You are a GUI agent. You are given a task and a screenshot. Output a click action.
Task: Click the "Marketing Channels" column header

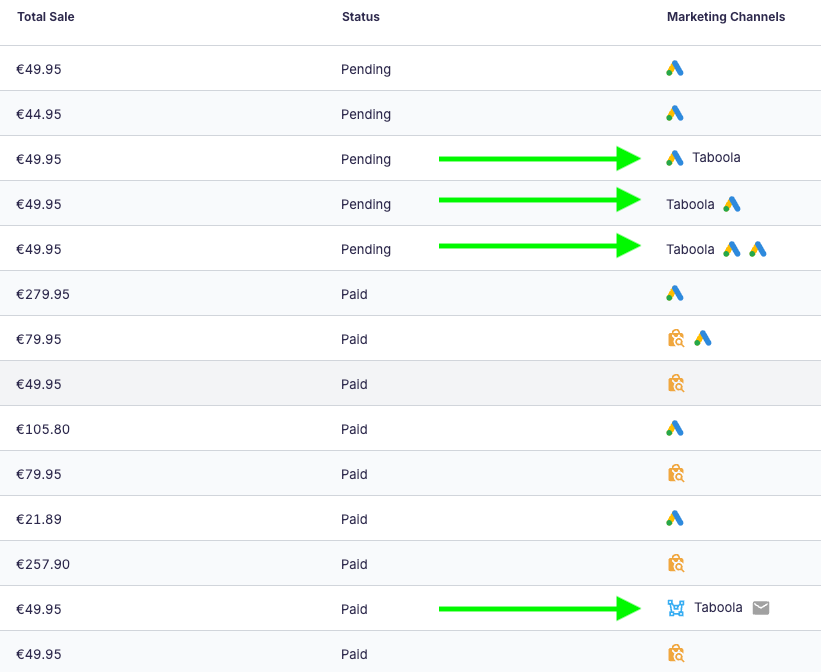[726, 17]
